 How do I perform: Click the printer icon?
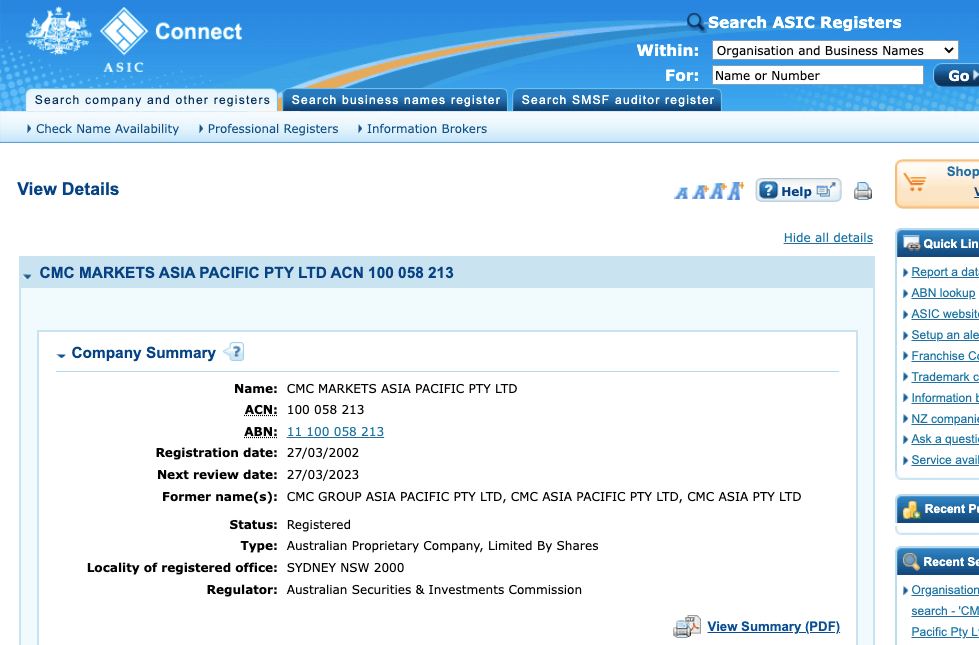[863, 190]
